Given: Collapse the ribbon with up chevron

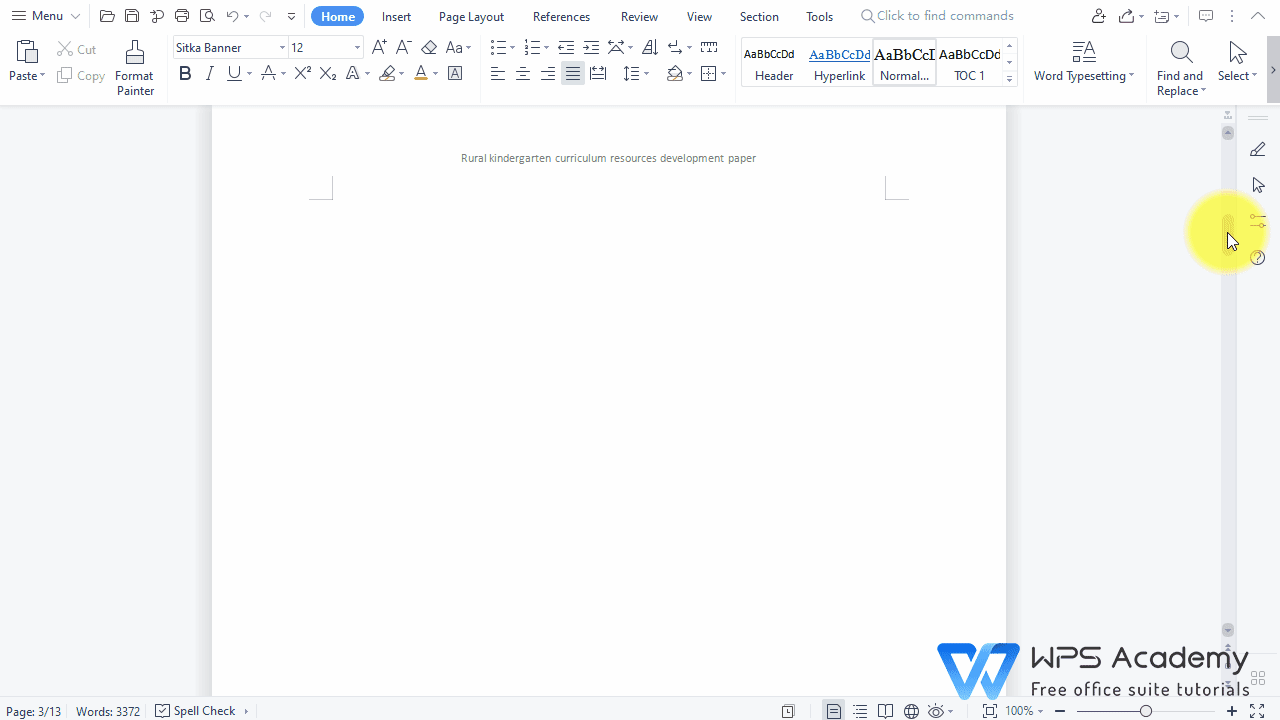Looking at the screenshot, I should 1257,16.
